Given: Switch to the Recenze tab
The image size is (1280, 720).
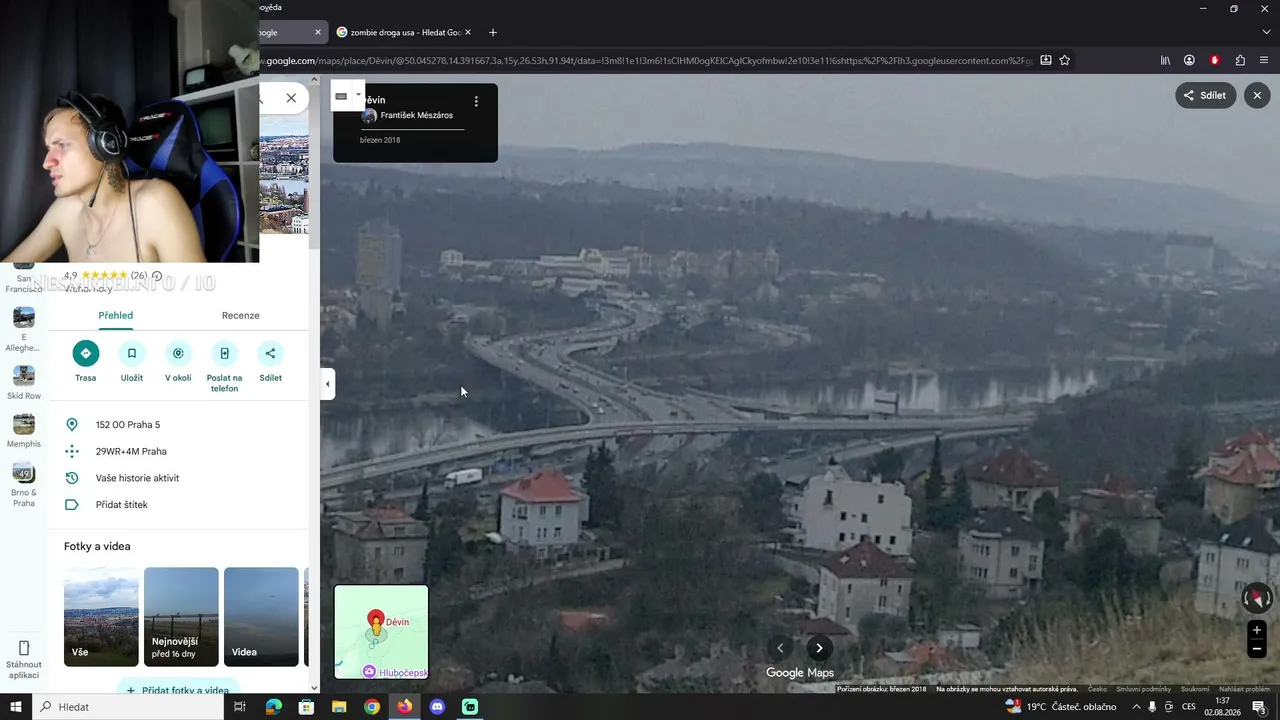Looking at the screenshot, I should 241,315.
